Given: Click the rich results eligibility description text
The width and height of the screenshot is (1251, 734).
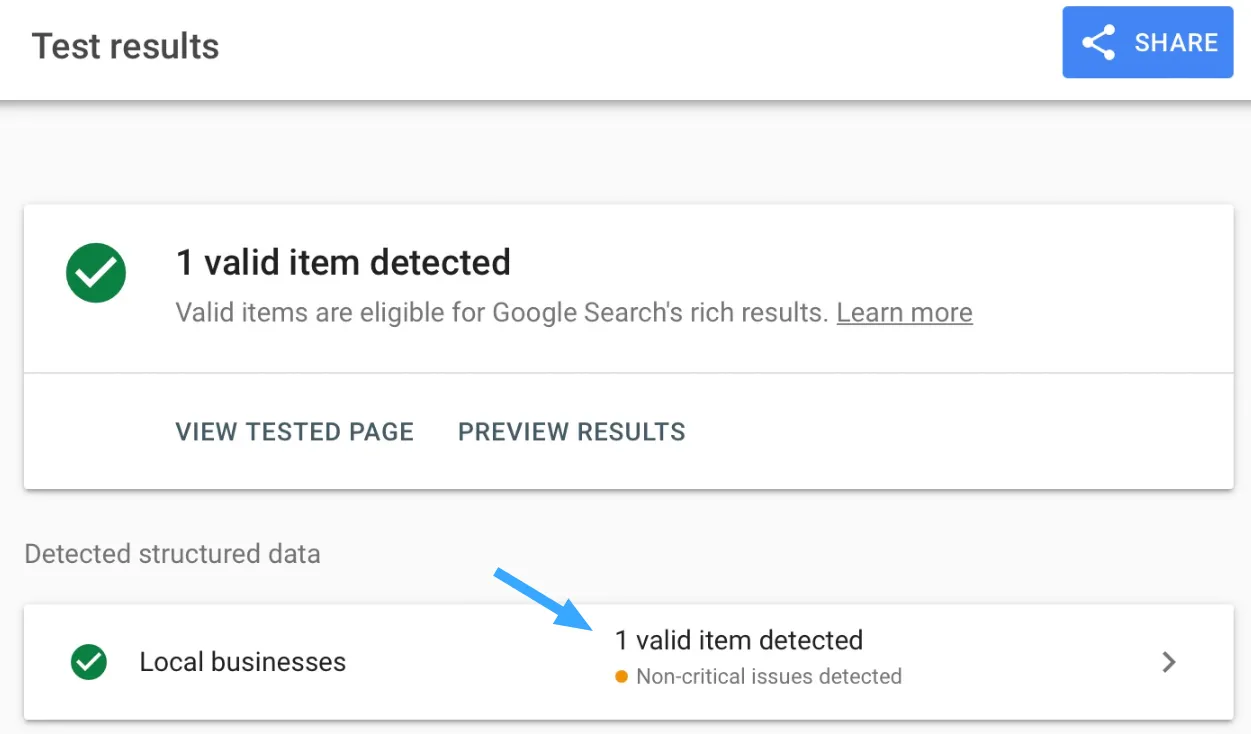Looking at the screenshot, I should (x=503, y=313).
